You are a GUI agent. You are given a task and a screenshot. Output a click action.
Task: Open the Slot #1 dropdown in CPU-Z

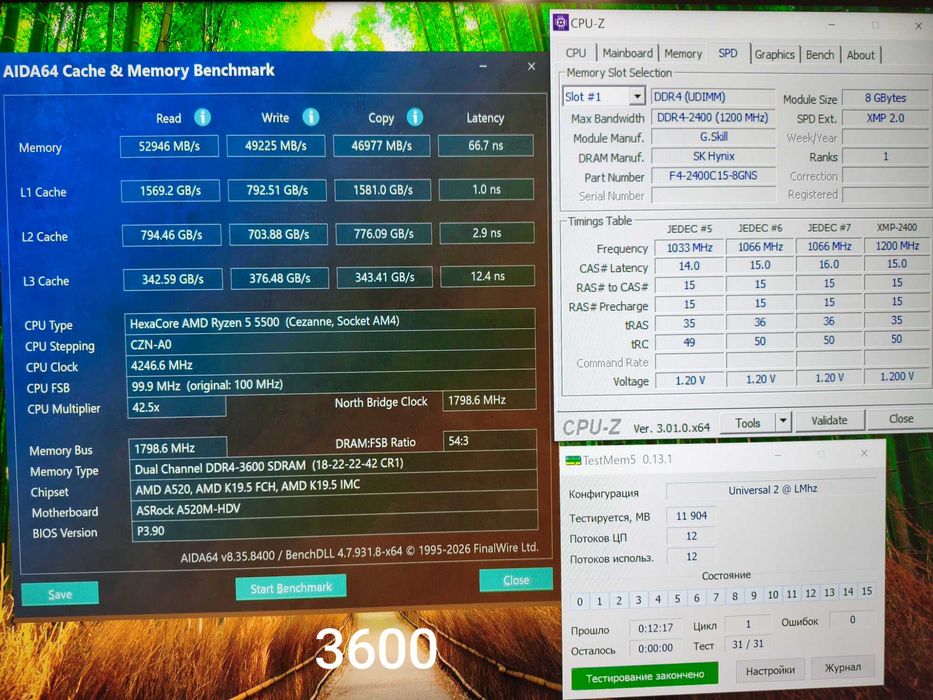[x=637, y=96]
